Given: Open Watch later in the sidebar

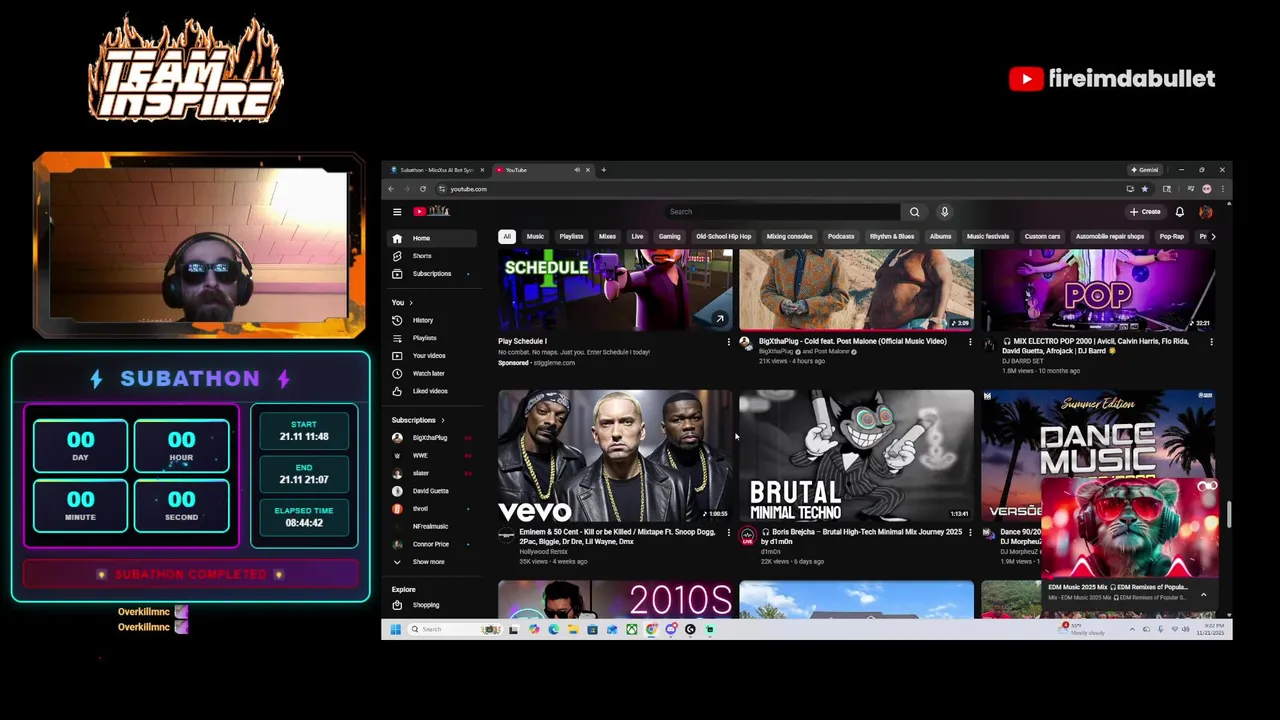Looking at the screenshot, I should (x=432, y=373).
